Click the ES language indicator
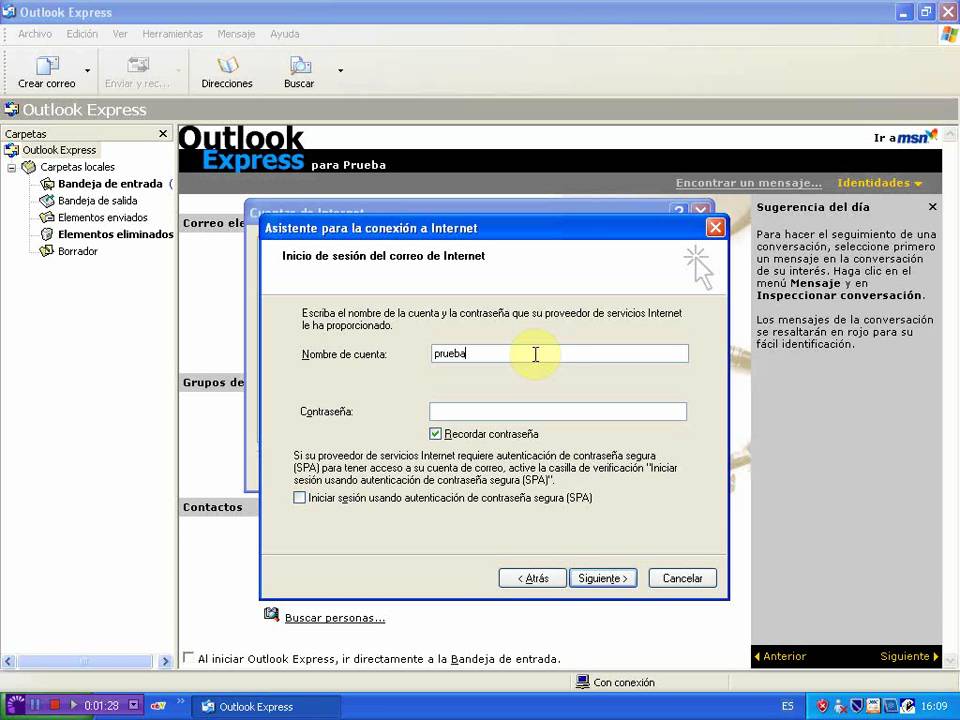The height and width of the screenshot is (720, 960). pyautogui.click(x=787, y=706)
